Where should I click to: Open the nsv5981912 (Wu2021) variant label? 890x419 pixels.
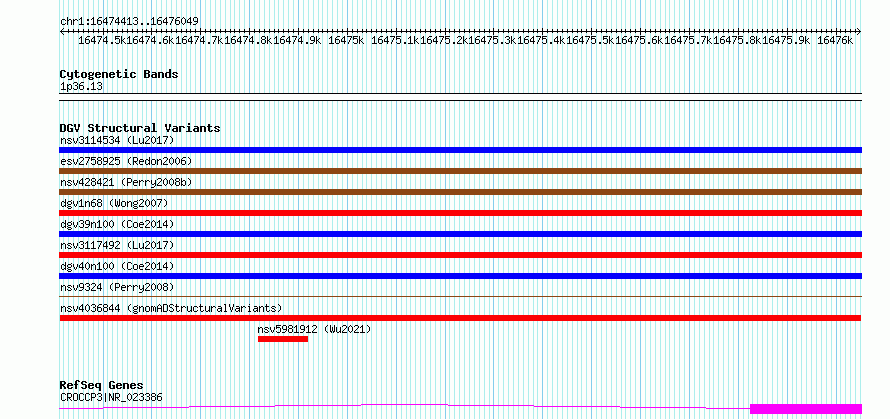point(314,329)
